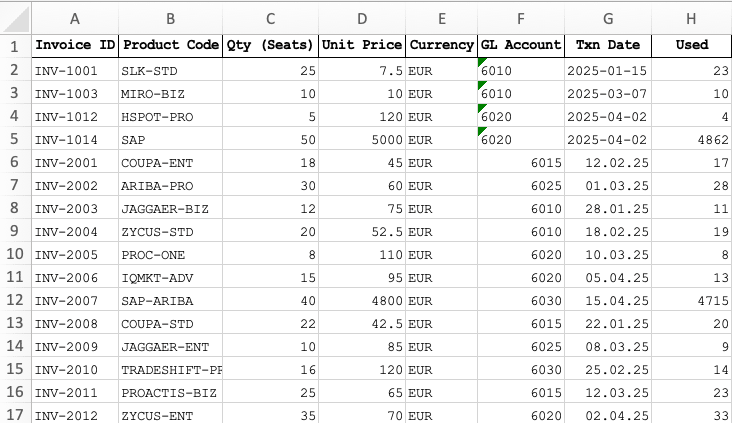Screen dimensions: 732x423
Task: Select row 12 header
Action: [x=14, y=300]
